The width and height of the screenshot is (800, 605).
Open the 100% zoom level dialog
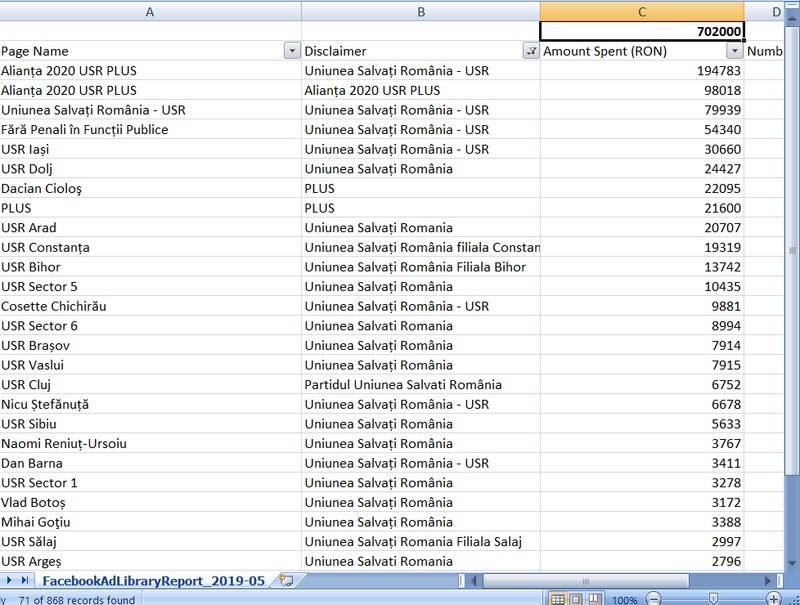tap(624, 600)
